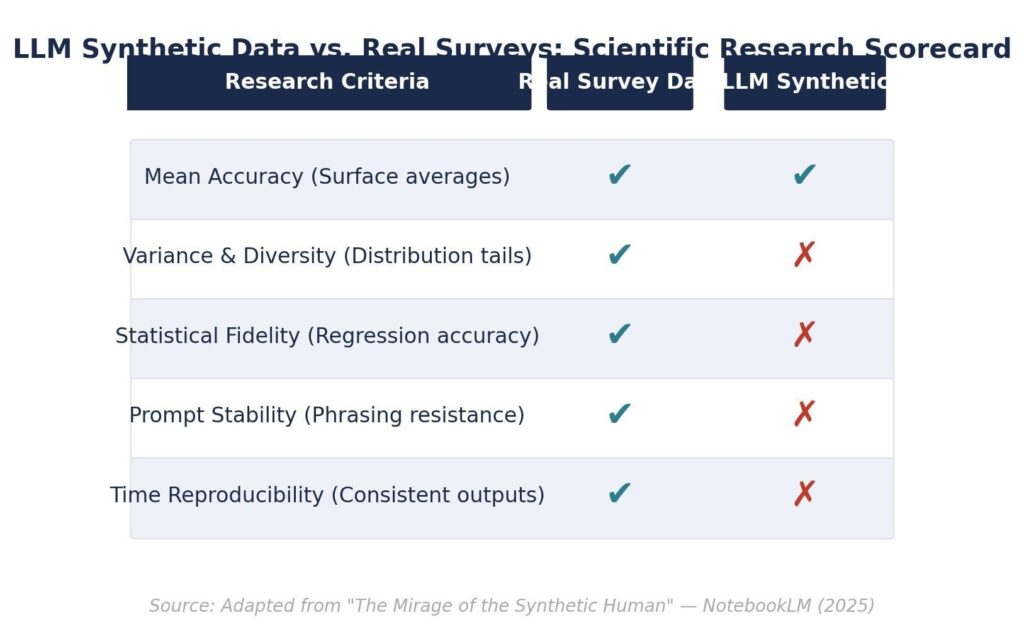
Task: Click LLM Synthetic red X for Statistical Fidelity
Action: 804,335
